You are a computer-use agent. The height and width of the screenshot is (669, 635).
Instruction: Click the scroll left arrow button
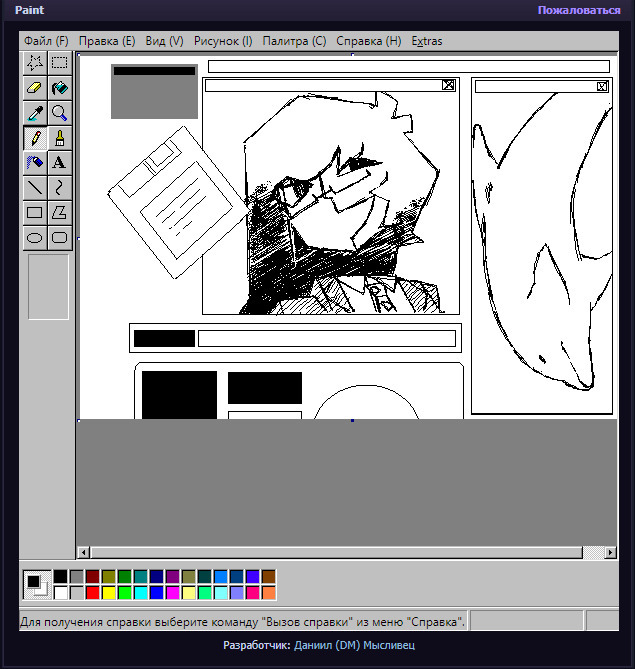(84, 553)
